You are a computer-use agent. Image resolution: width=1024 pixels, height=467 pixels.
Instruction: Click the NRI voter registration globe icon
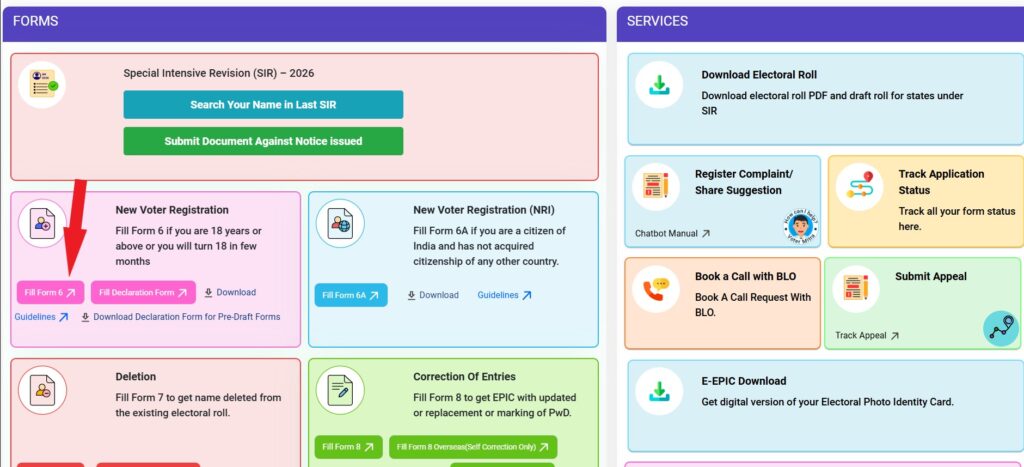340,223
